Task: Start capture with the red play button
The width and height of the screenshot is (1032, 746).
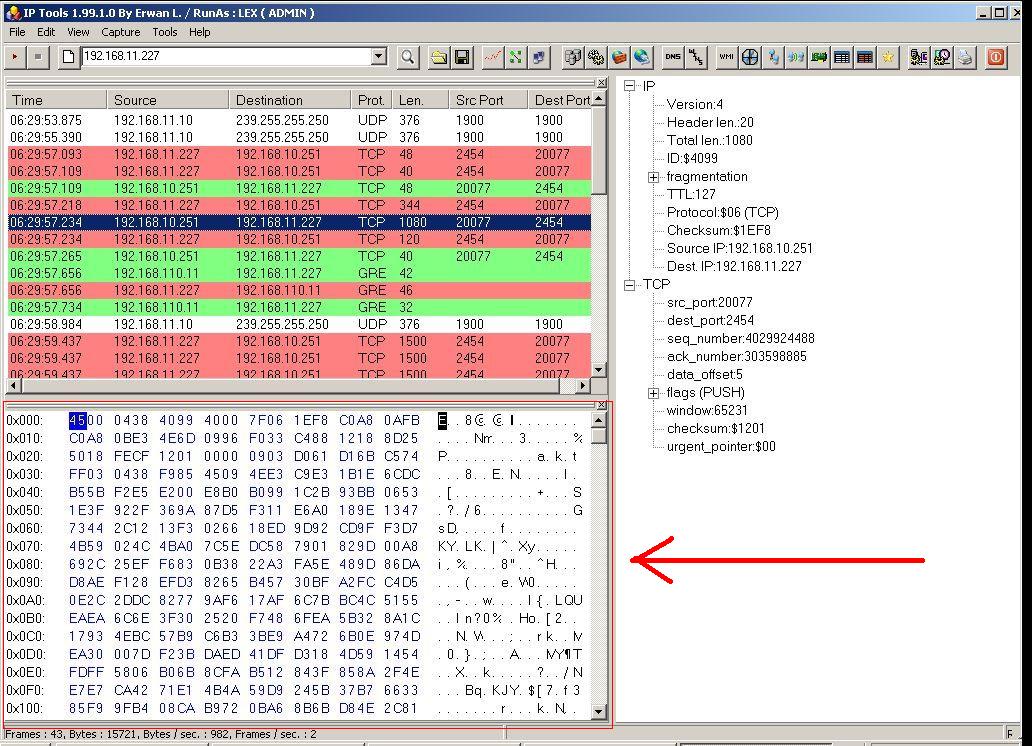Action: [x=15, y=57]
